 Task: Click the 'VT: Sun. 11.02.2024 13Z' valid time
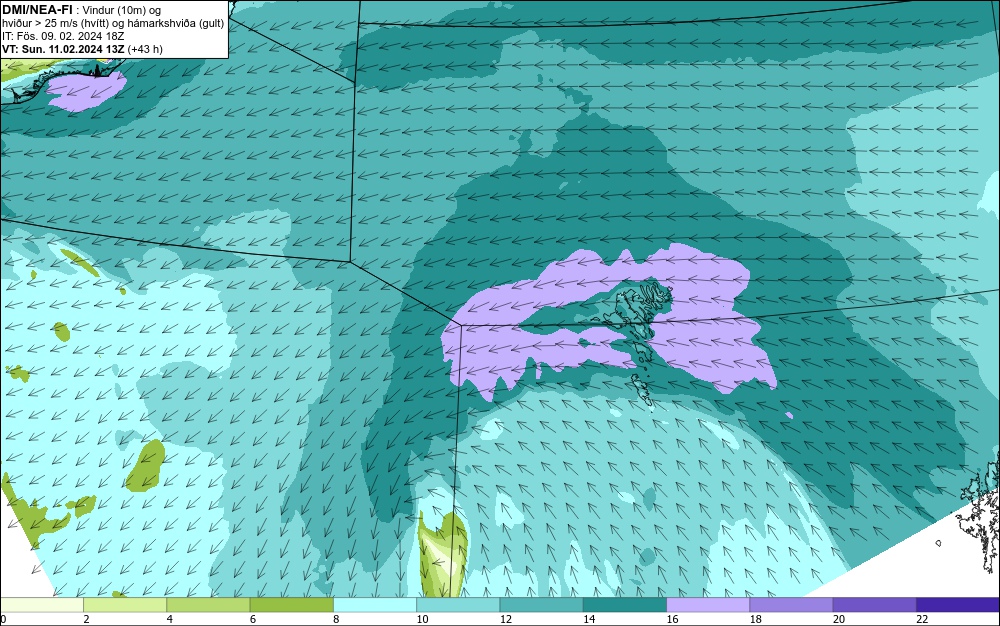click(x=63, y=49)
